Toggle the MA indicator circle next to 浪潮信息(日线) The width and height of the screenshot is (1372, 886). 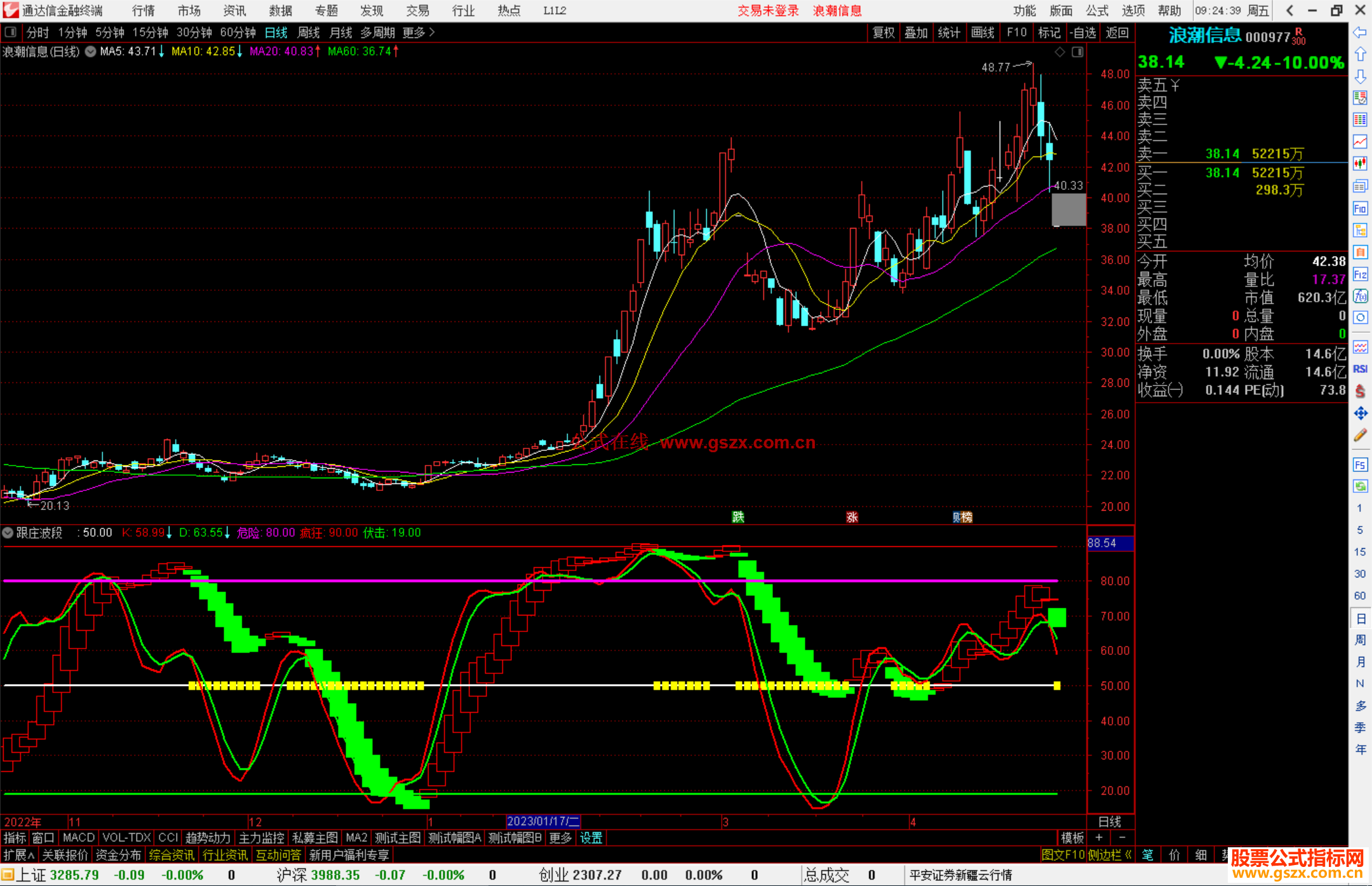tap(91, 51)
